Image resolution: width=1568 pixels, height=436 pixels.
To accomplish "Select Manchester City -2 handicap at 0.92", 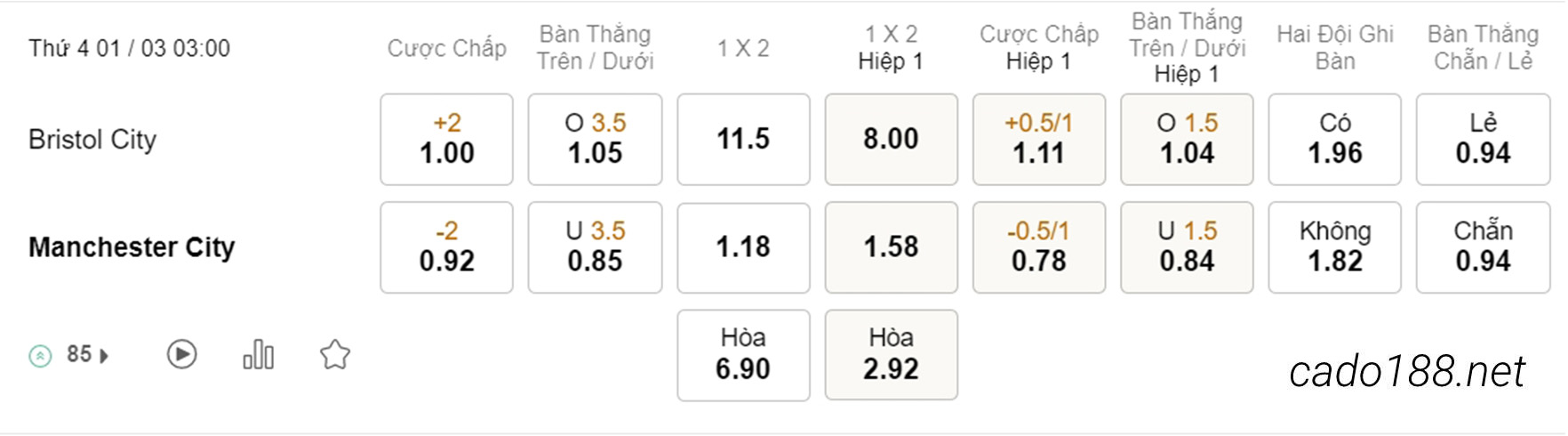I will (446, 247).
